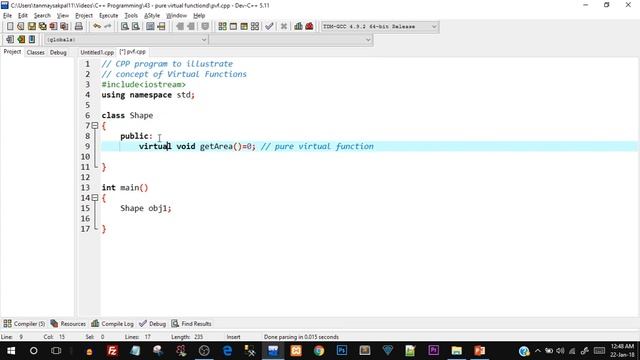Create a new source file from toolbar
This screenshot has width=640, height=360.
10,27
